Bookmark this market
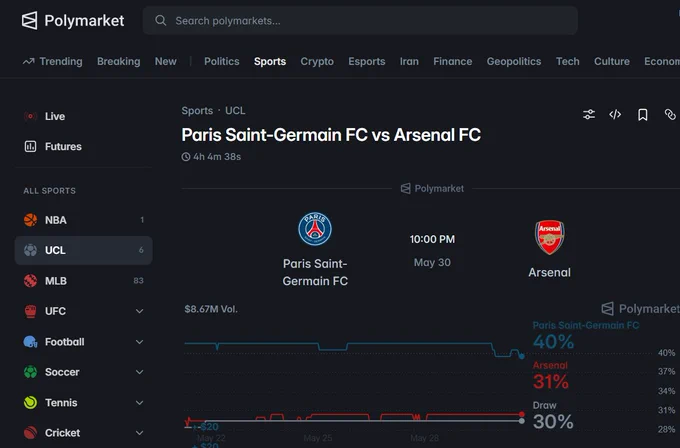680x448 pixels. coord(642,114)
